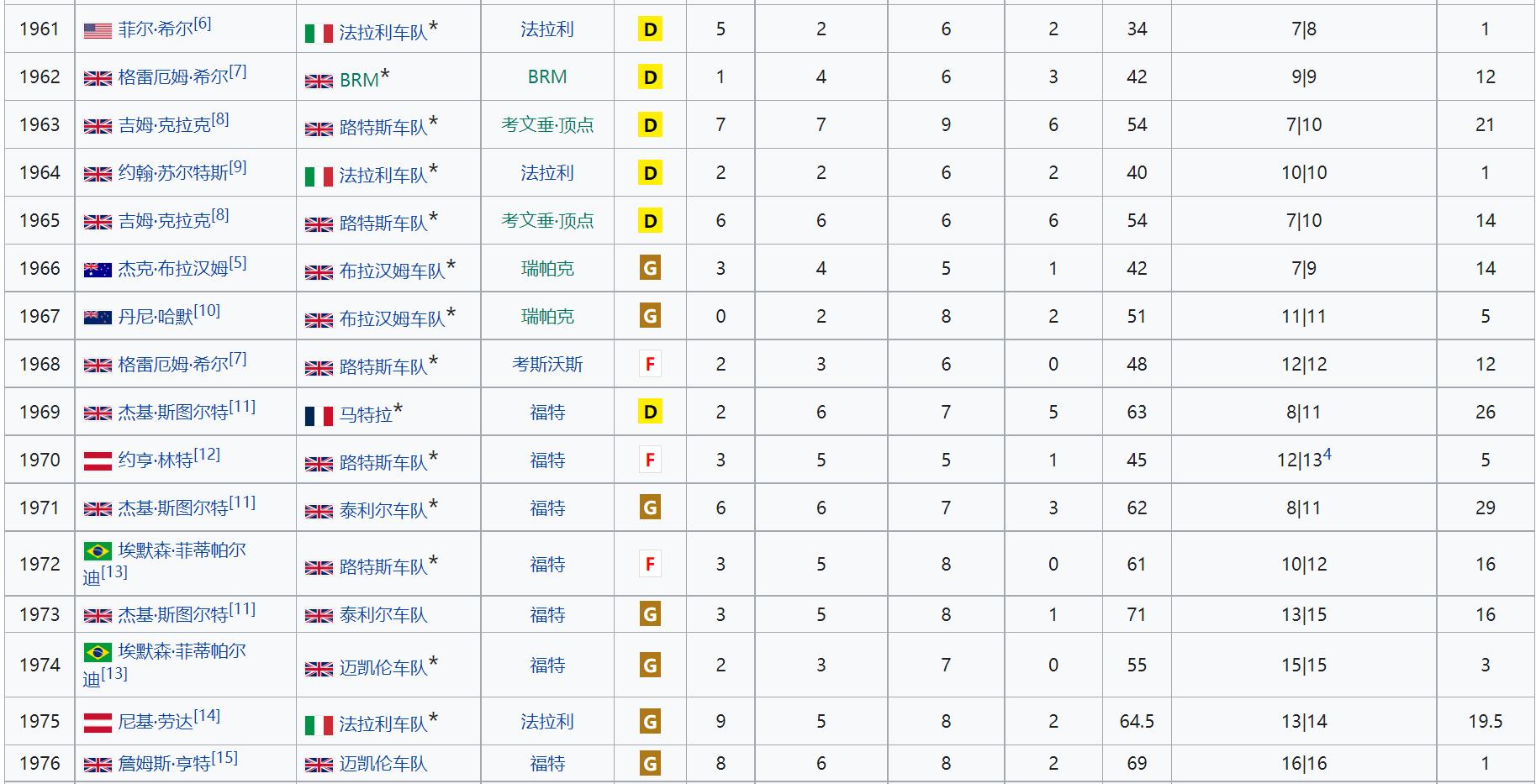Open the 约翰·苏尔特斯 driver link
This screenshot has width=1536, height=784.
pyautogui.click(x=173, y=173)
